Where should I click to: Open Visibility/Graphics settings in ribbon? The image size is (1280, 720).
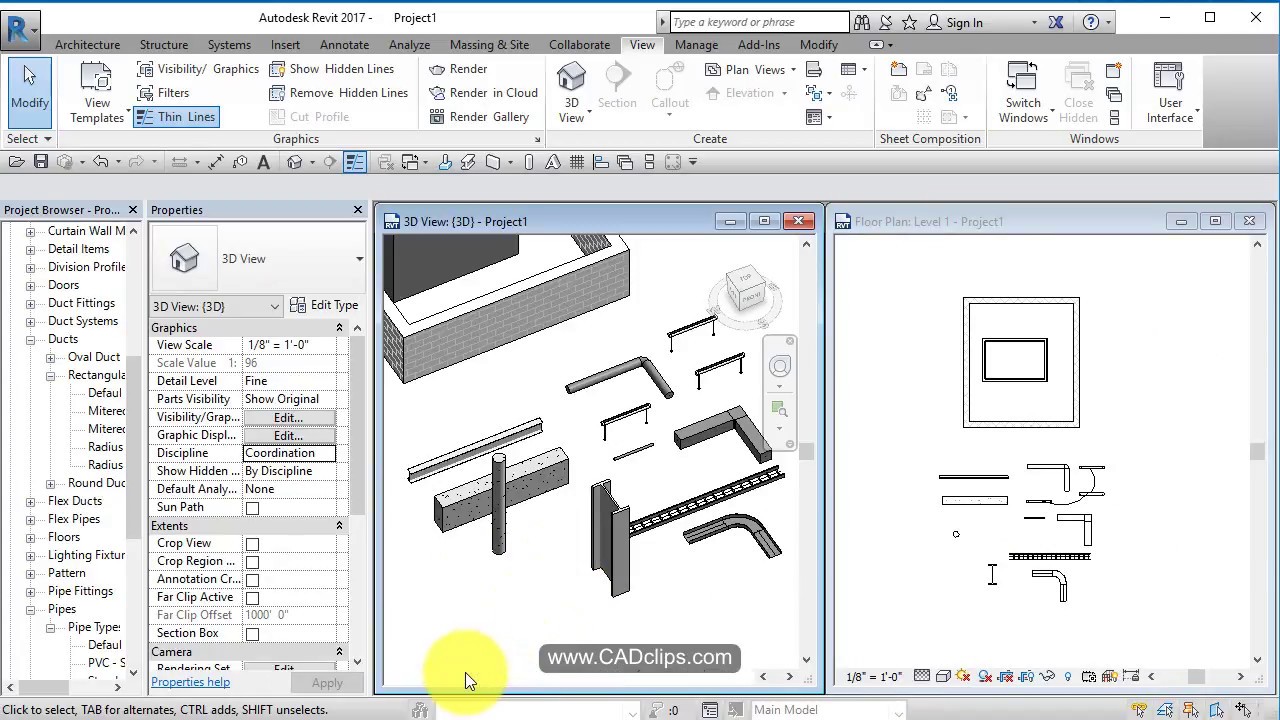pos(198,69)
